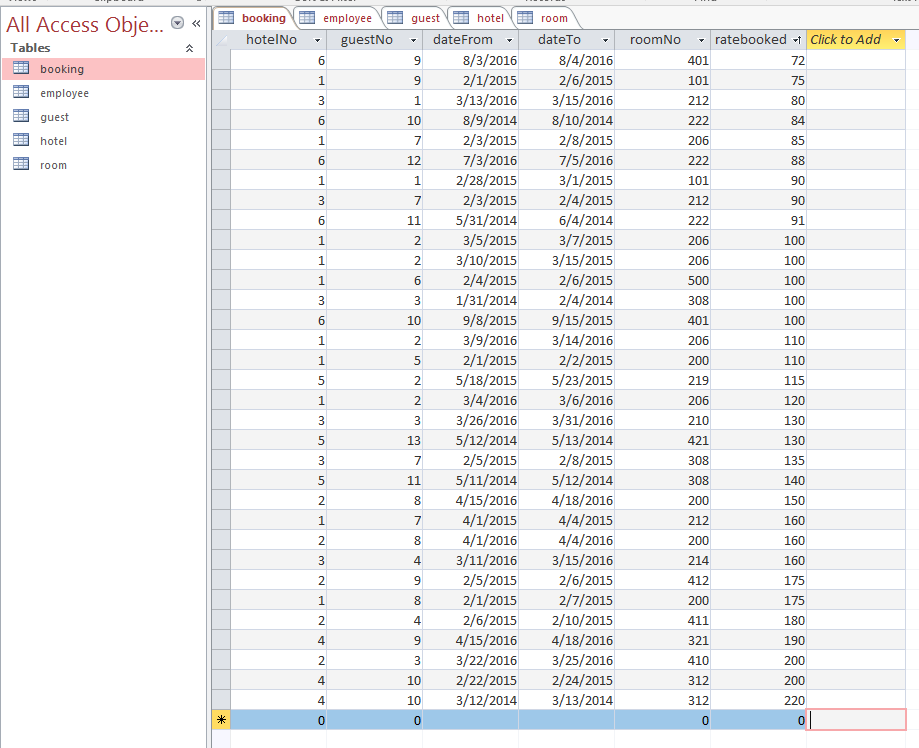Collapse the navigation pane with the shutter button

coord(195,22)
